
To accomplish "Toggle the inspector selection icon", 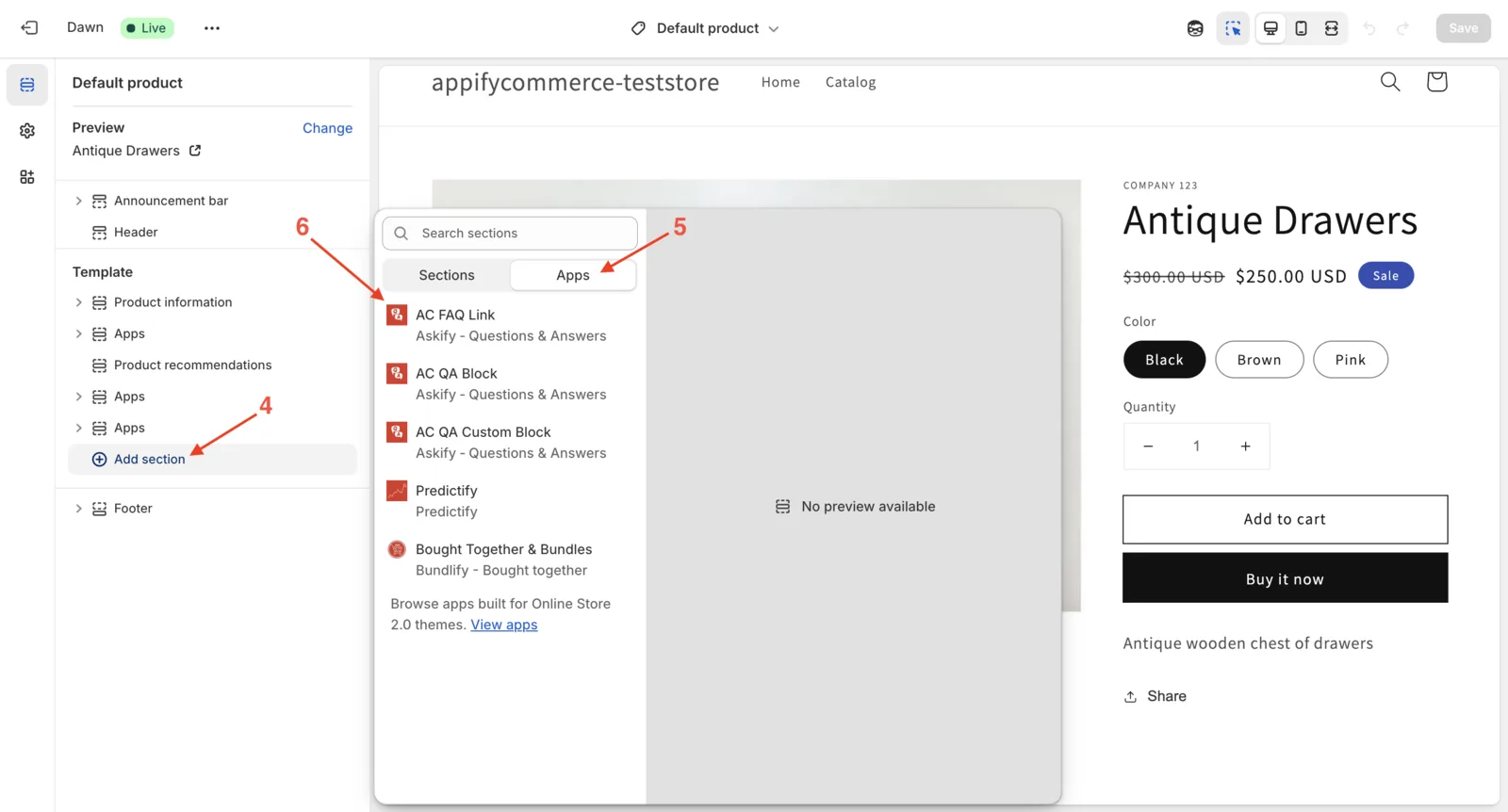I will (x=1233, y=28).
